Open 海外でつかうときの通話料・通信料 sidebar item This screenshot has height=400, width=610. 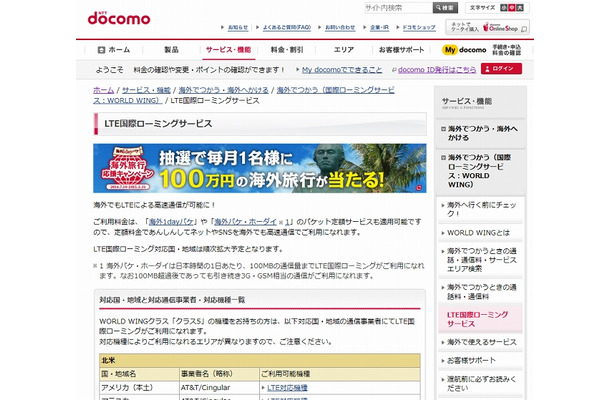(480, 292)
